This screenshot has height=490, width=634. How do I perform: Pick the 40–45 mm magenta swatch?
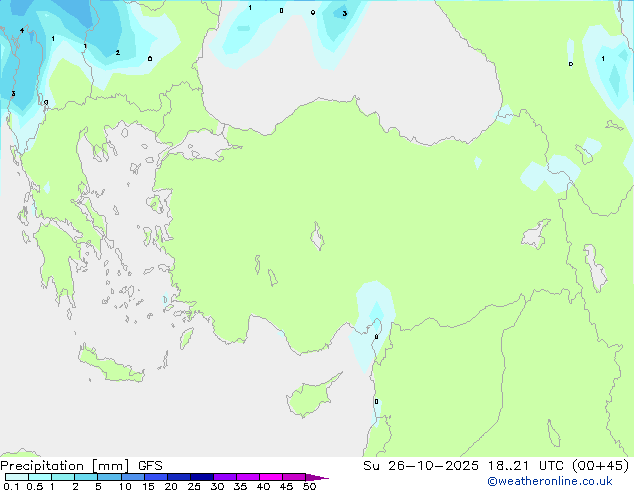click(271, 477)
